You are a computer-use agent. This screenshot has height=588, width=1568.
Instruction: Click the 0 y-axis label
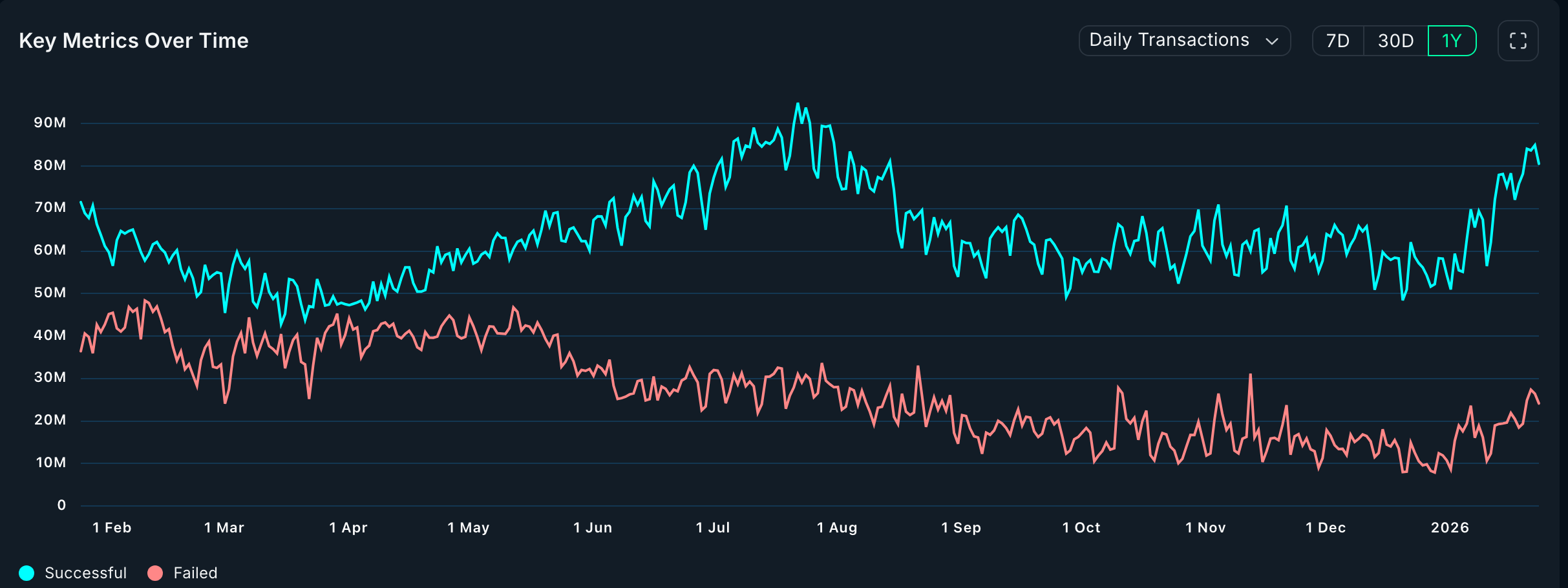pyautogui.click(x=61, y=505)
